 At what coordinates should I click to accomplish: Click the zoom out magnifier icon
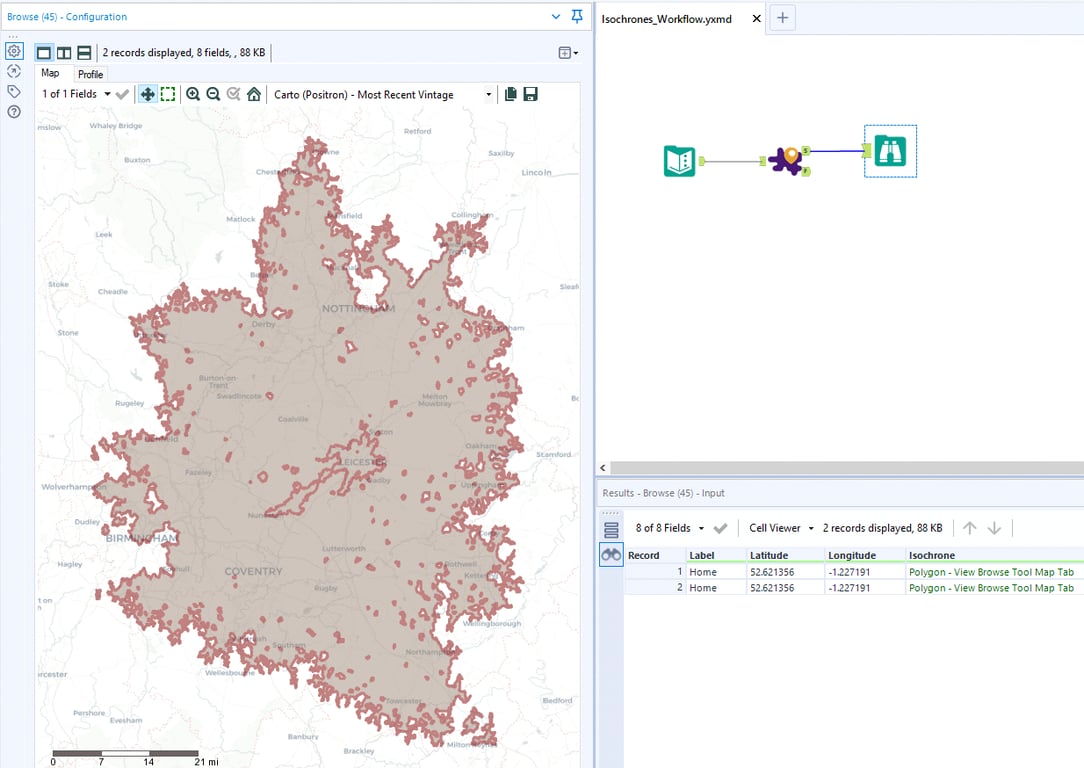click(213, 94)
